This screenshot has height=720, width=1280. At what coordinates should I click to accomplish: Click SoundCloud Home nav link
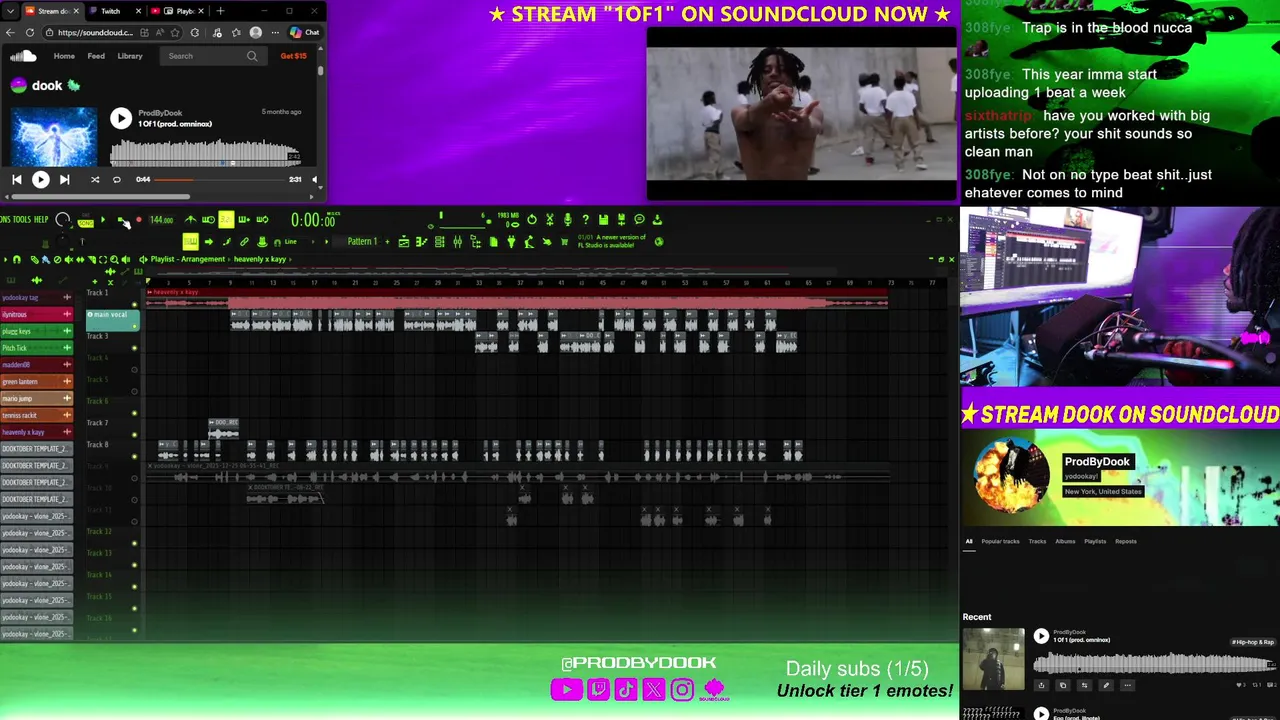pyautogui.click(x=64, y=56)
